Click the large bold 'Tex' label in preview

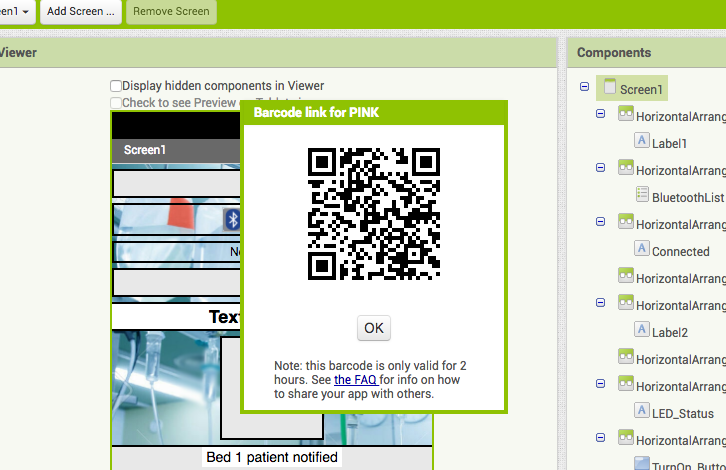pyautogui.click(x=224, y=317)
